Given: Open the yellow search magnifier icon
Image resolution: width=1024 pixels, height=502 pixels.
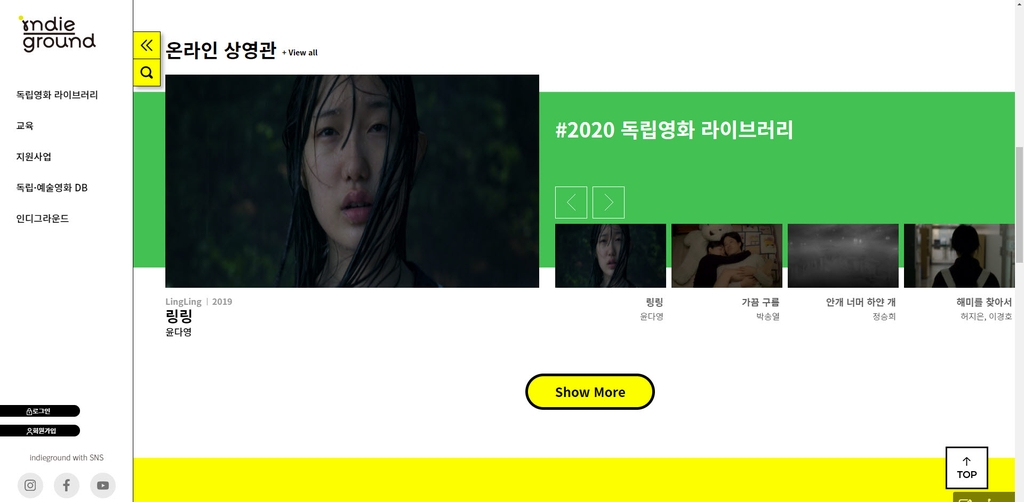Looking at the screenshot, I should coord(147,72).
